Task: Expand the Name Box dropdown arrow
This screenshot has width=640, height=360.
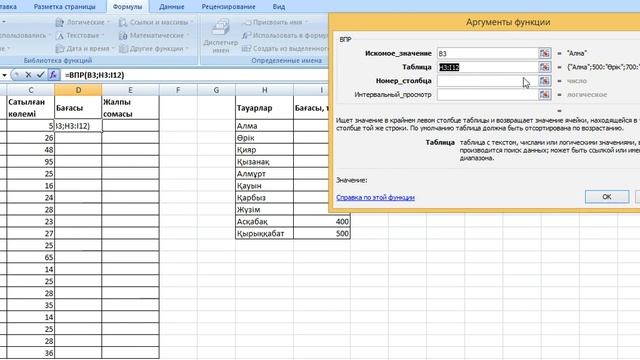Action: coord(4,75)
